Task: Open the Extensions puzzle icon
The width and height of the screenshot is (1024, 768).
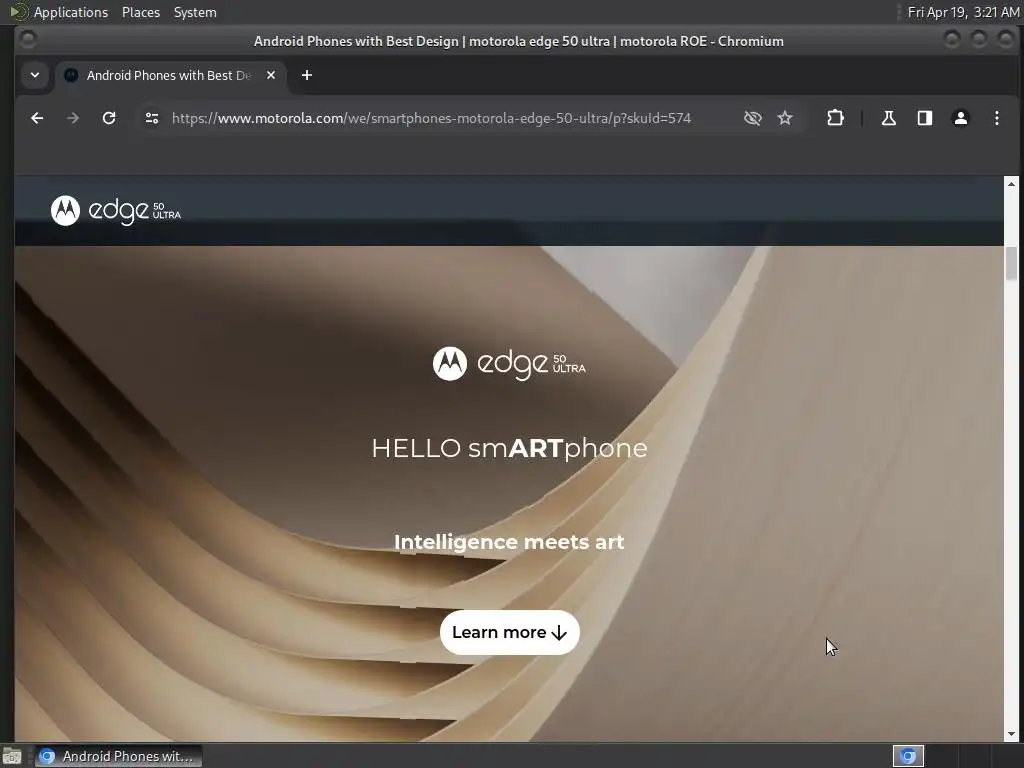Action: click(x=835, y=118)
